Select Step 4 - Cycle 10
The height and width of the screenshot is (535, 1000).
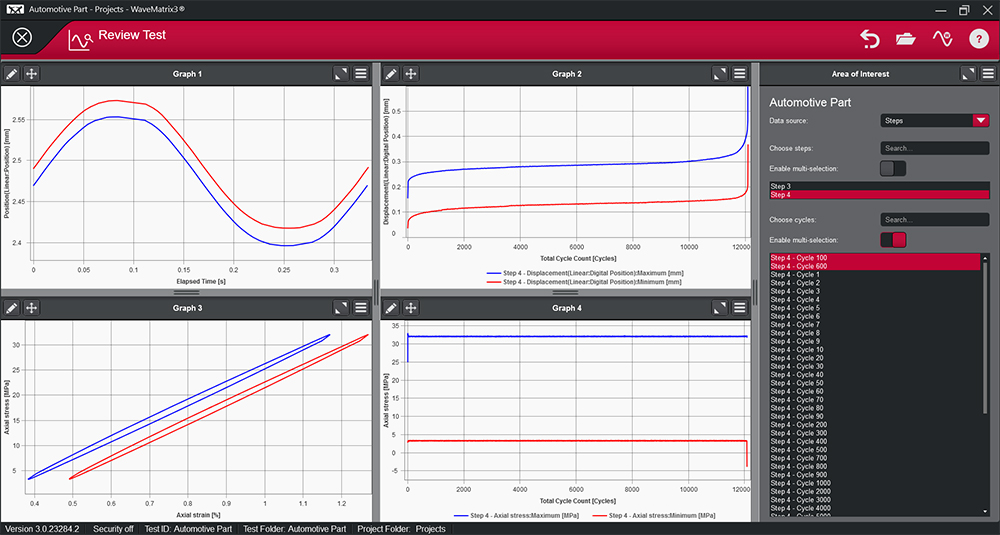pyautogui.click(x=874, y=349)
